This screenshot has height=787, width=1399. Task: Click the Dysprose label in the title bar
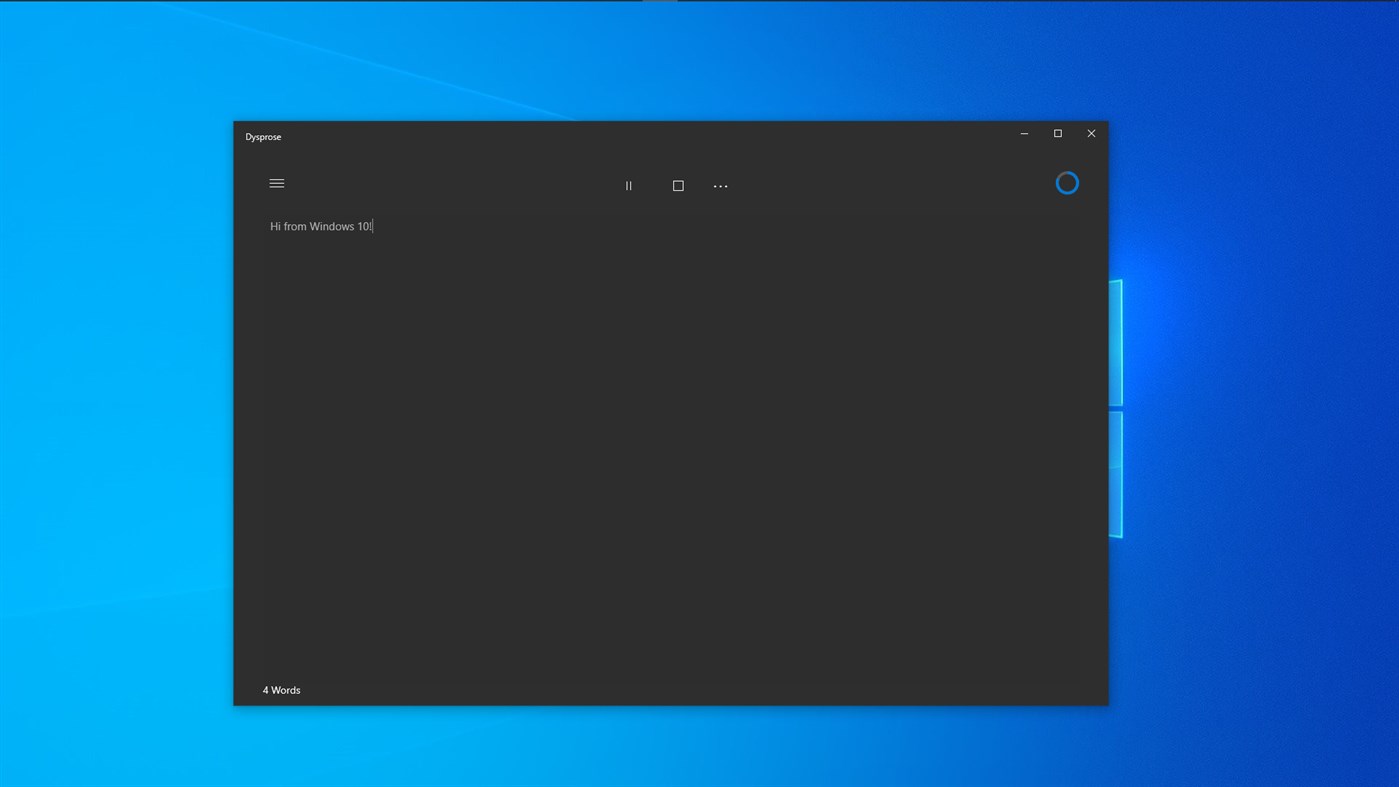point(263,136)
